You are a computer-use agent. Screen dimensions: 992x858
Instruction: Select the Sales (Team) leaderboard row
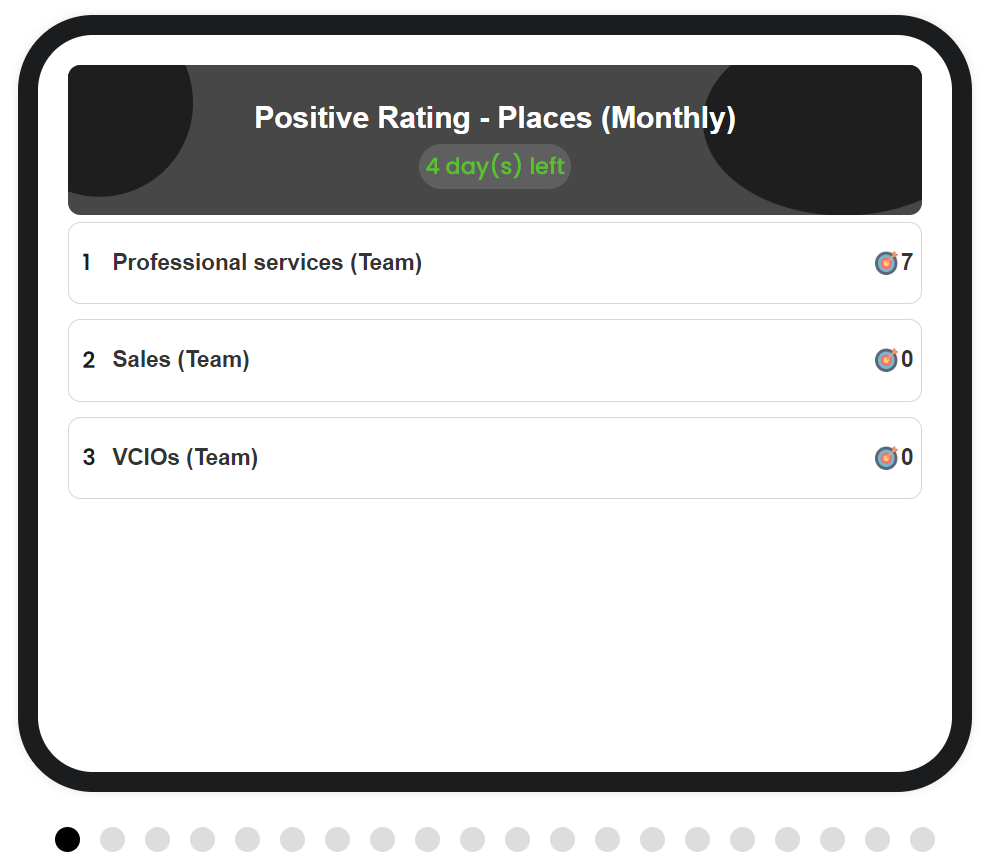pos(495,360)
